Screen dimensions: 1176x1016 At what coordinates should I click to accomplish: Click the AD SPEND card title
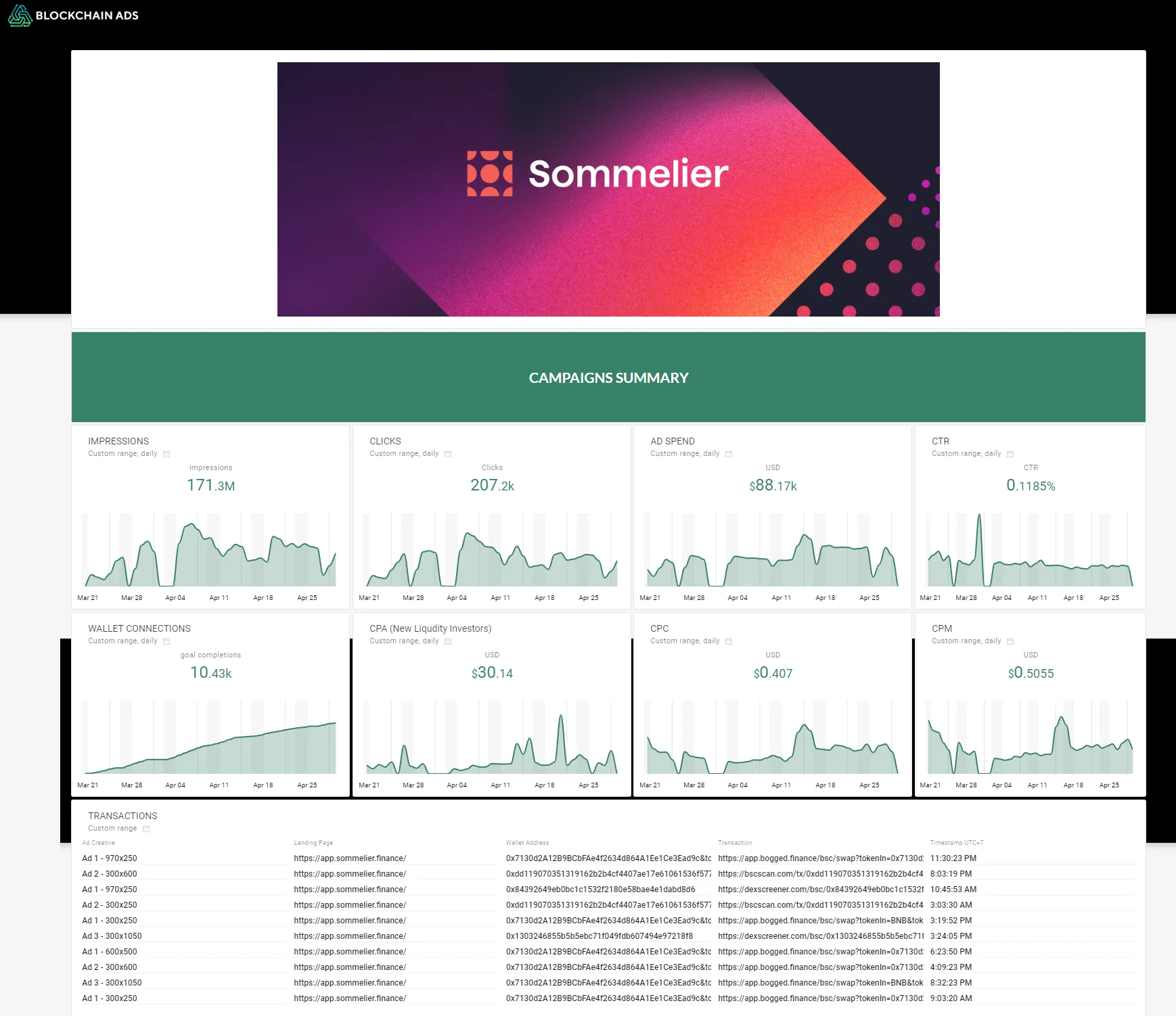pos(673,441)
